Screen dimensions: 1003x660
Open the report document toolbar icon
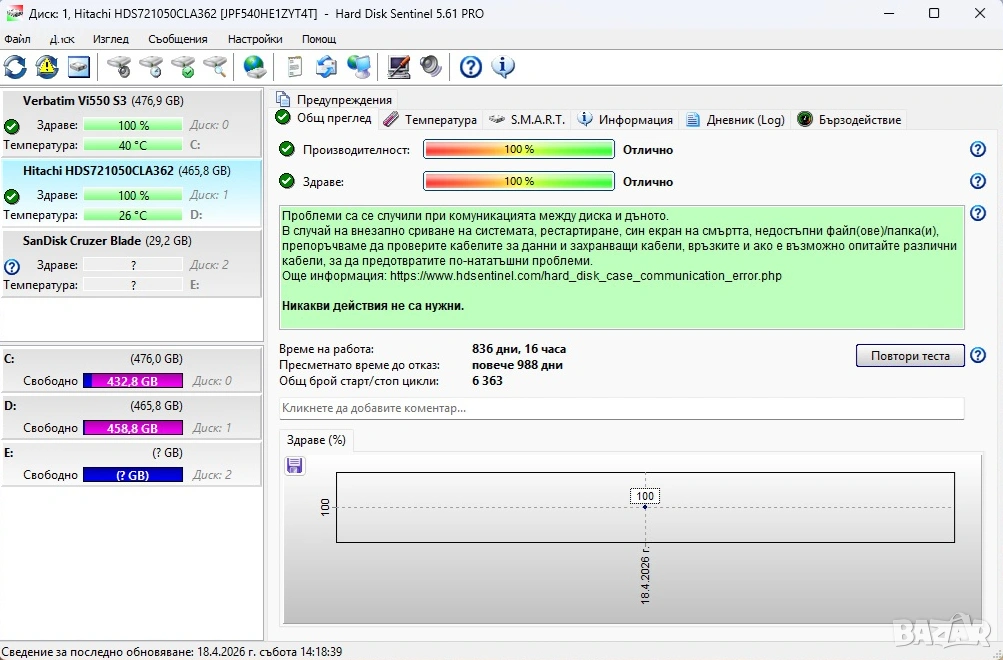(x=294, y=67)
